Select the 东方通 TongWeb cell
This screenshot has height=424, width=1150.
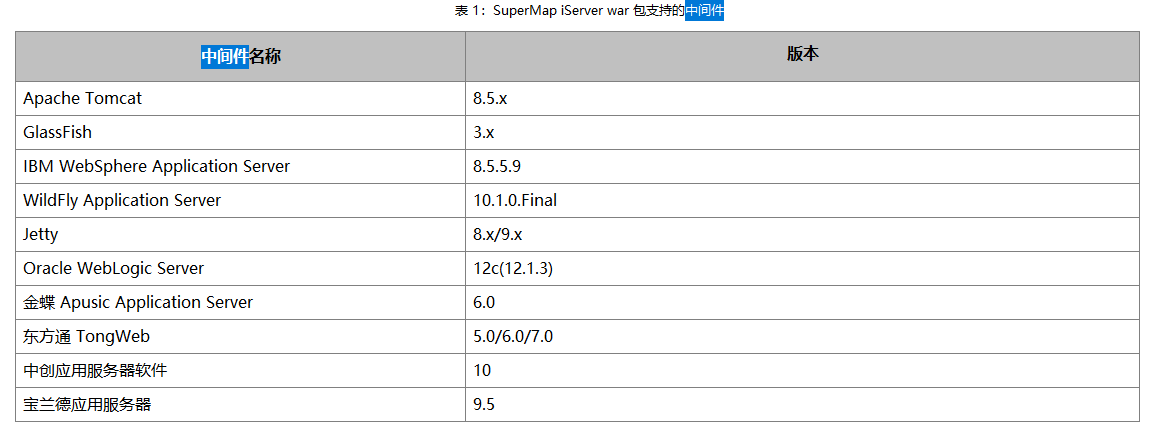(240, 336)
